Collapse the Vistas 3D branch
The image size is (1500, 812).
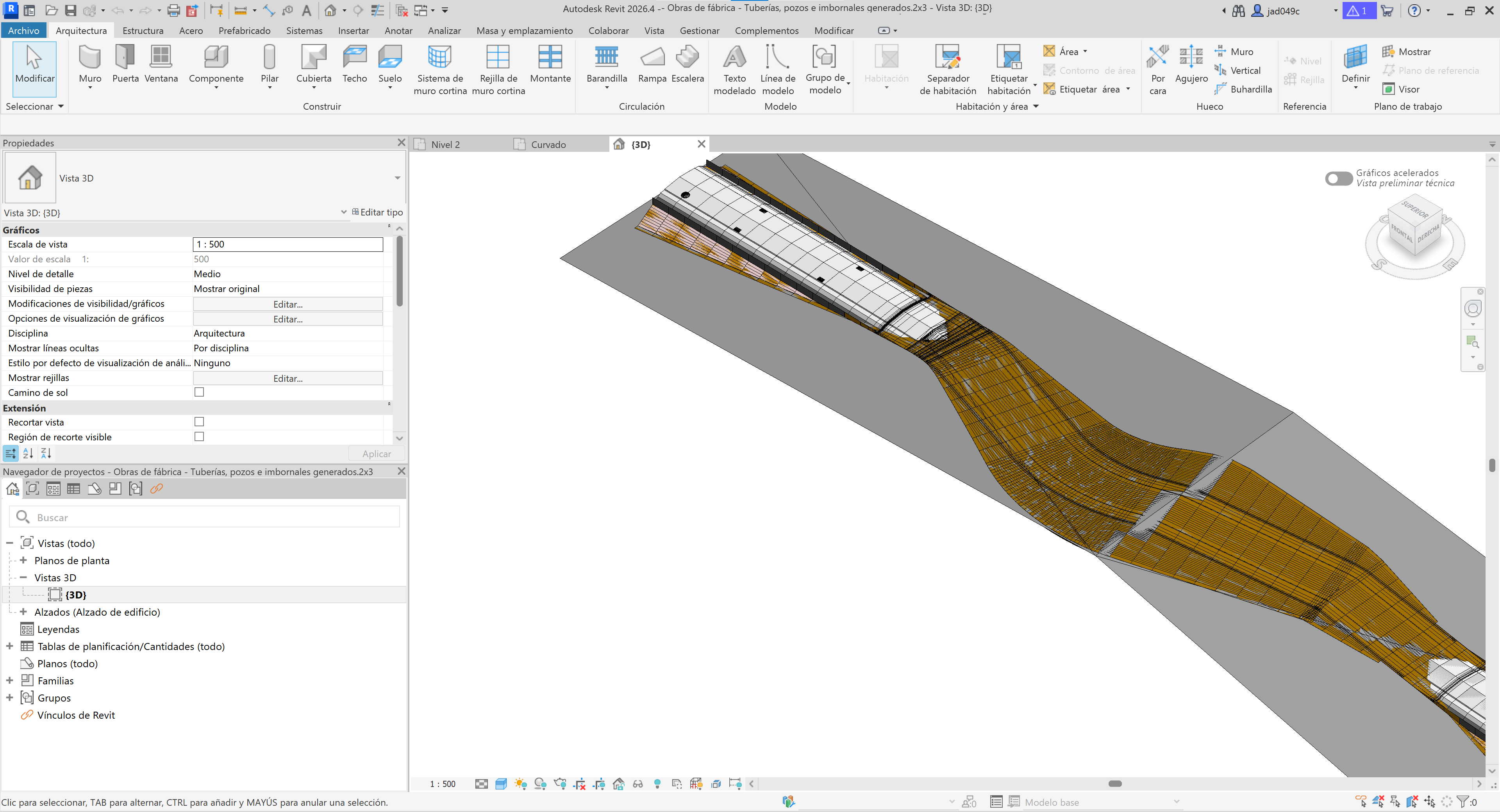click(x=23, y=577)
